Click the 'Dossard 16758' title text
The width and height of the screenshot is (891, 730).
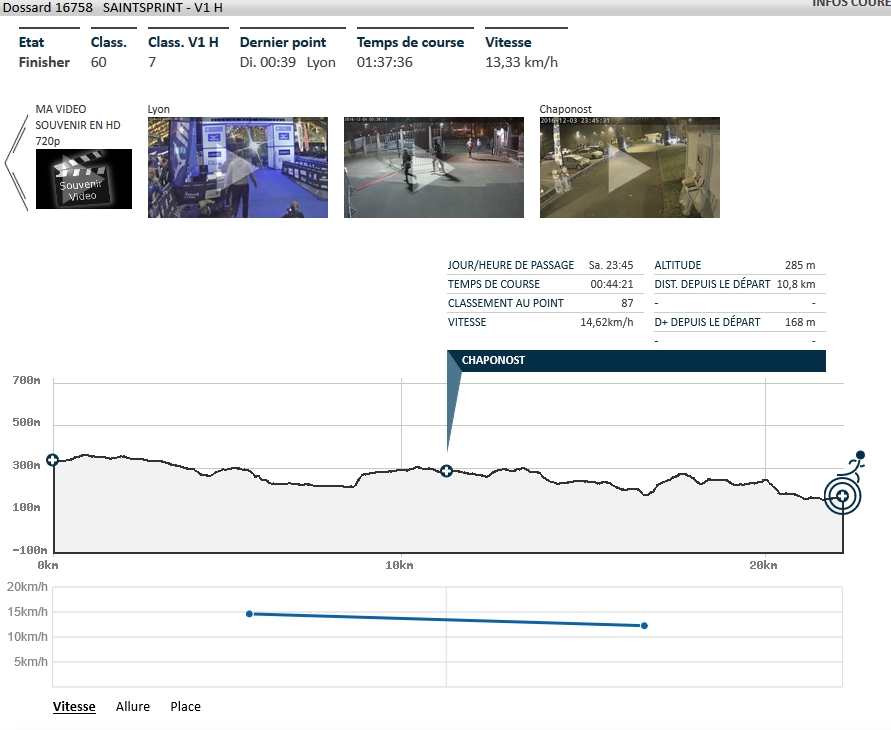click(48, 7)
